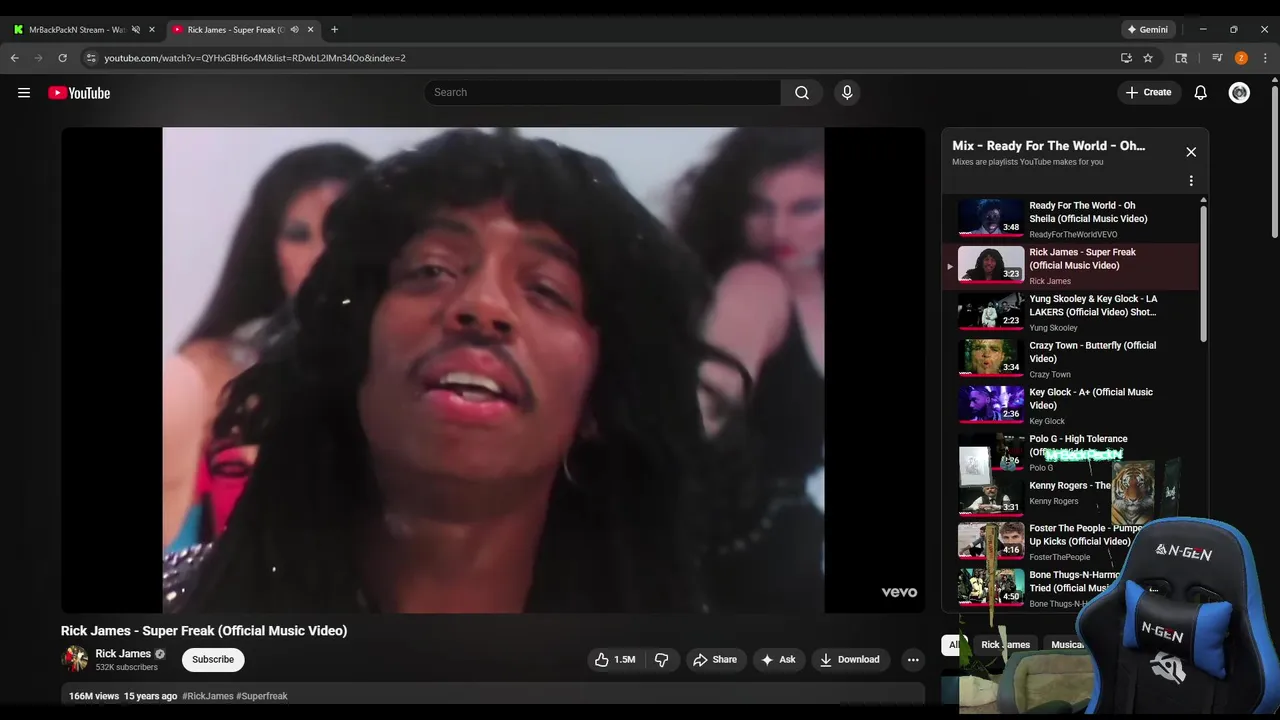This screenshot has height=720, width=1280.
Task: Open the Rick James channel avatar
Action: (x=75, y=659)
